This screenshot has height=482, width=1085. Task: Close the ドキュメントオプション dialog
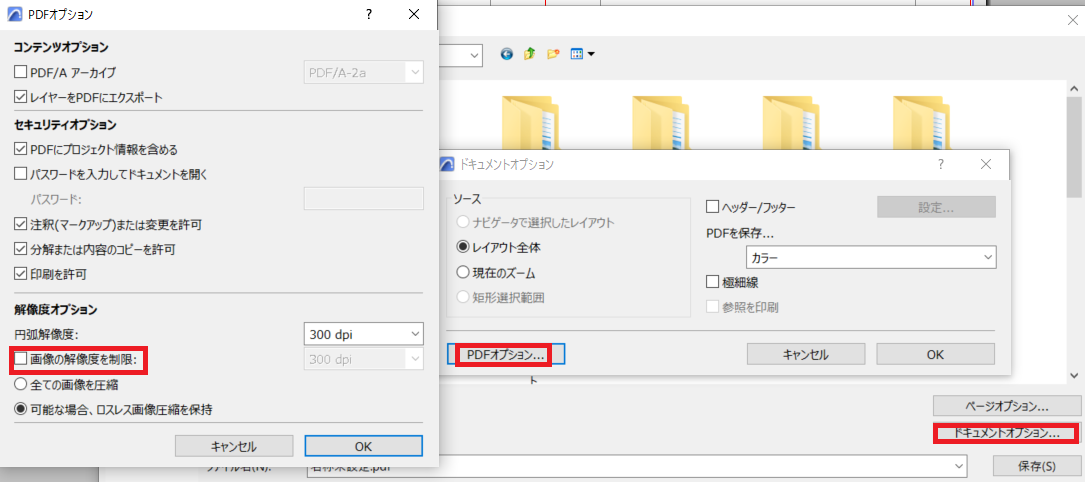[985, 165]
